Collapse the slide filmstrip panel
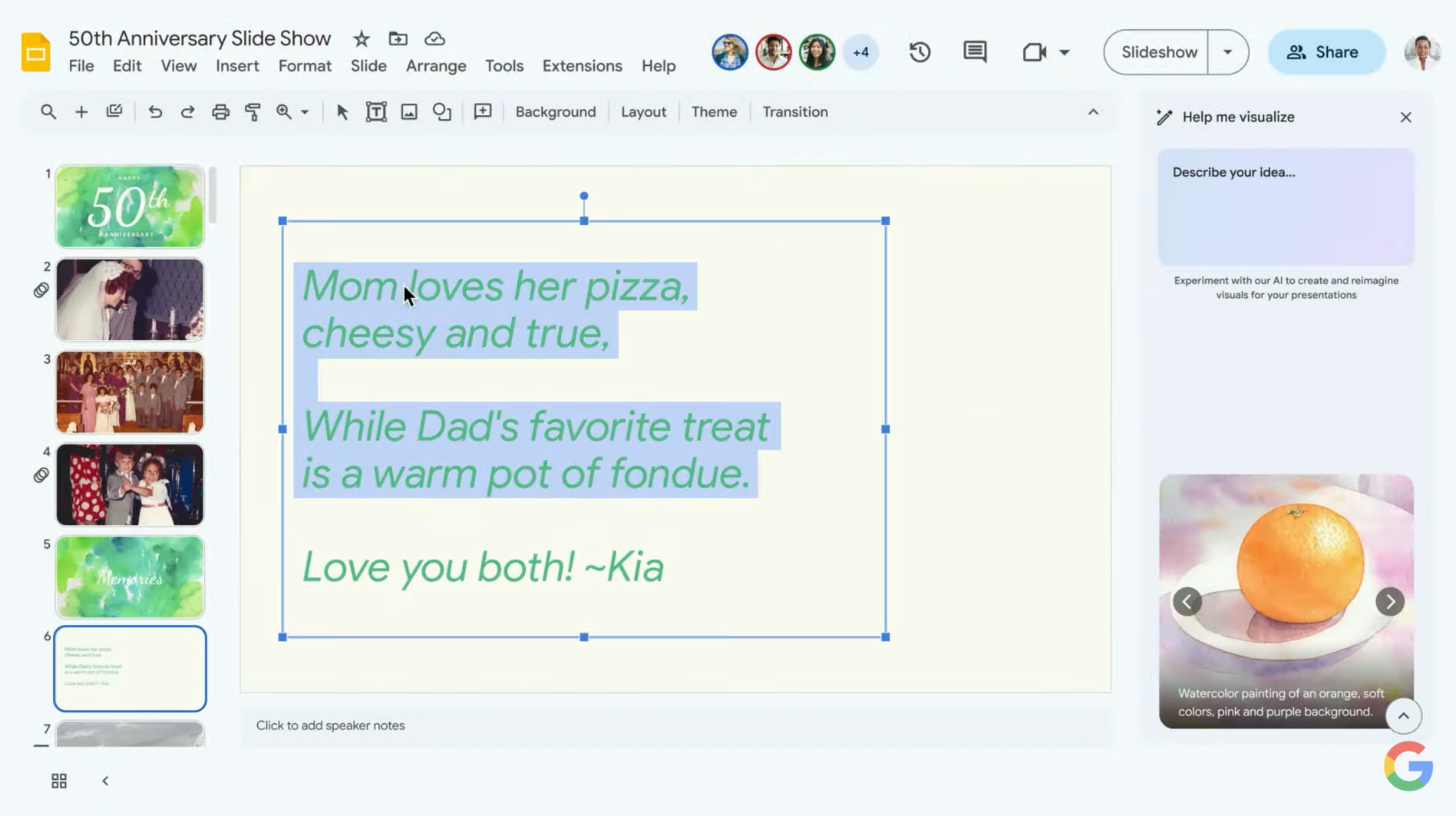 [x=105, y=781]
